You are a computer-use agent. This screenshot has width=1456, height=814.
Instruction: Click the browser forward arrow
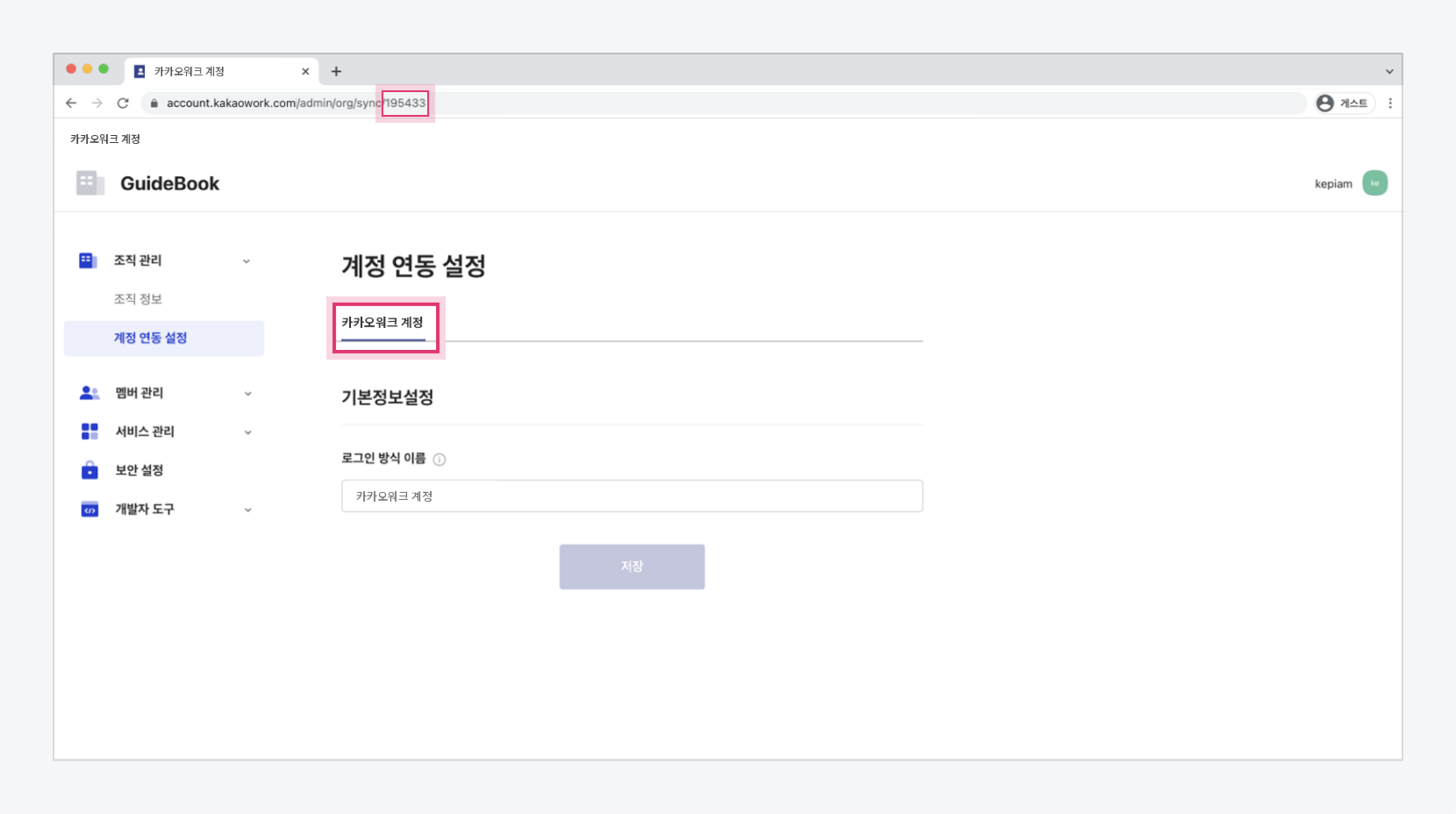pos(97,104)
